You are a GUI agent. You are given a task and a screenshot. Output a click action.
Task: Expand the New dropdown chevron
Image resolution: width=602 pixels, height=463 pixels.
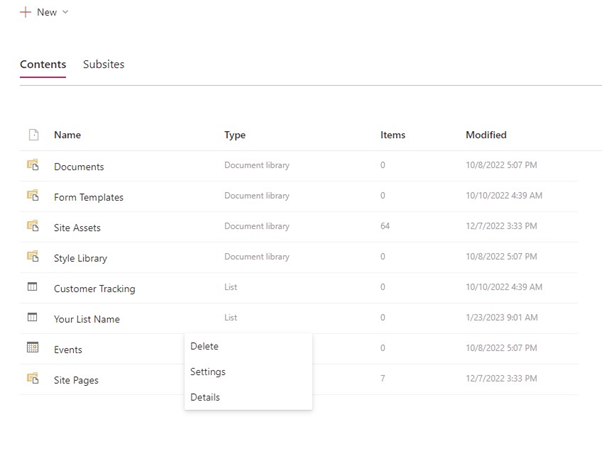65,12
